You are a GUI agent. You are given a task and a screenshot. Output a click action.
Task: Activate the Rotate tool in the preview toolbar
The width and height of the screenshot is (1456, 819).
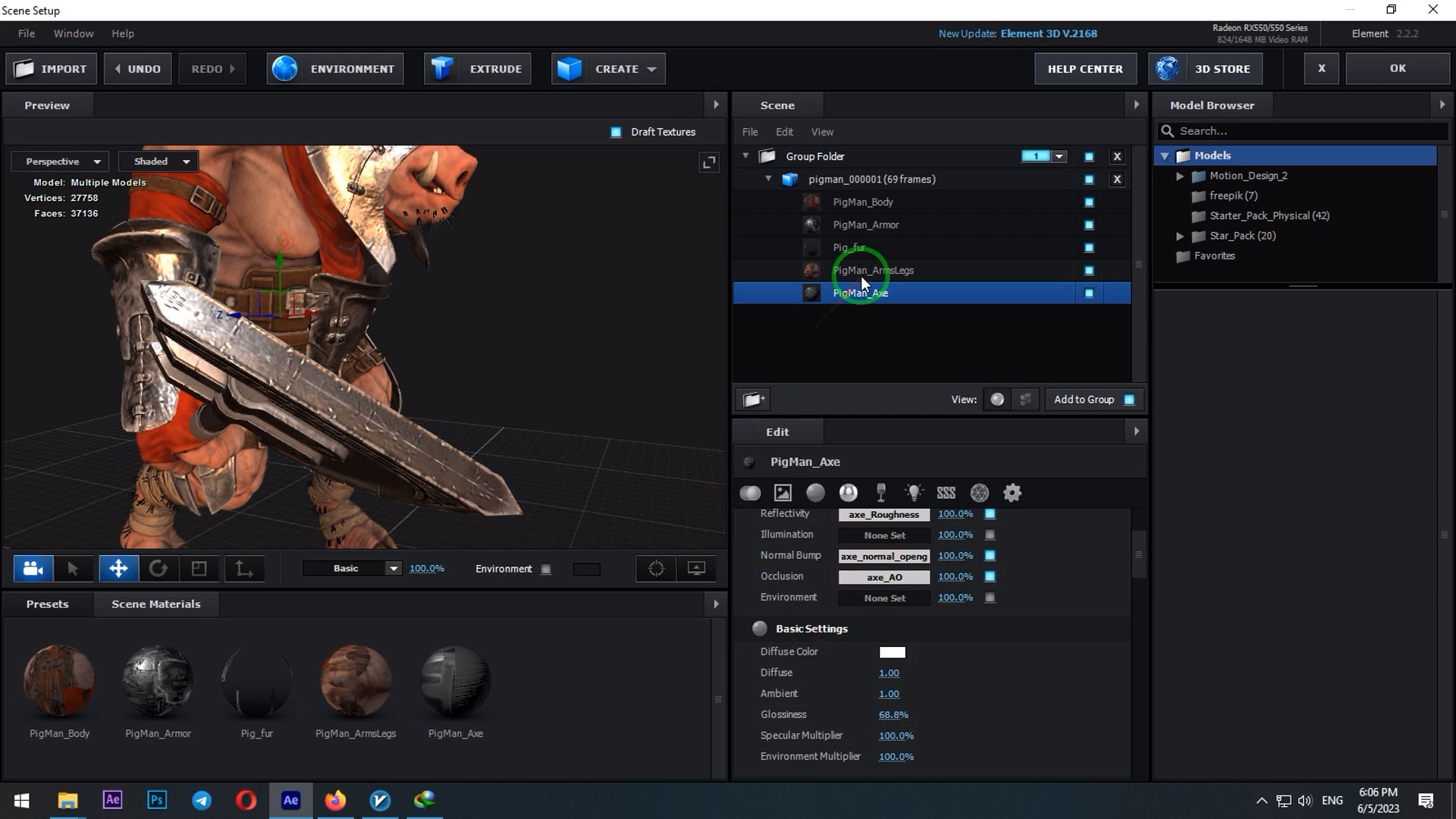(158, 569)
